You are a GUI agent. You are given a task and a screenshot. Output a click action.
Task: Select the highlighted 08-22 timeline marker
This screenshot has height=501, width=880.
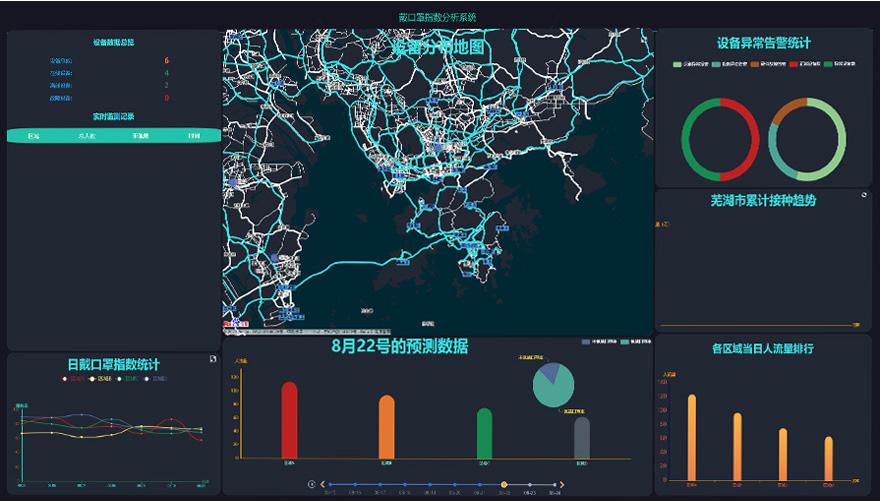(504, 484)
